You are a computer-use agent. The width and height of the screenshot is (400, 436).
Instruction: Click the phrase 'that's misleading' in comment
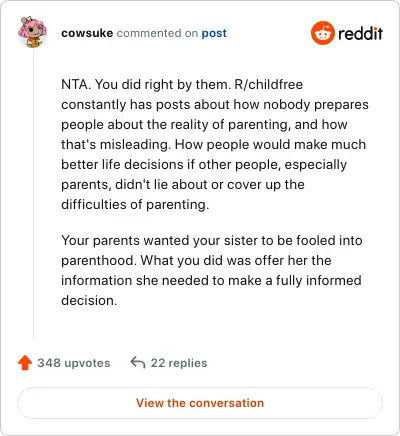pos(116,144)
